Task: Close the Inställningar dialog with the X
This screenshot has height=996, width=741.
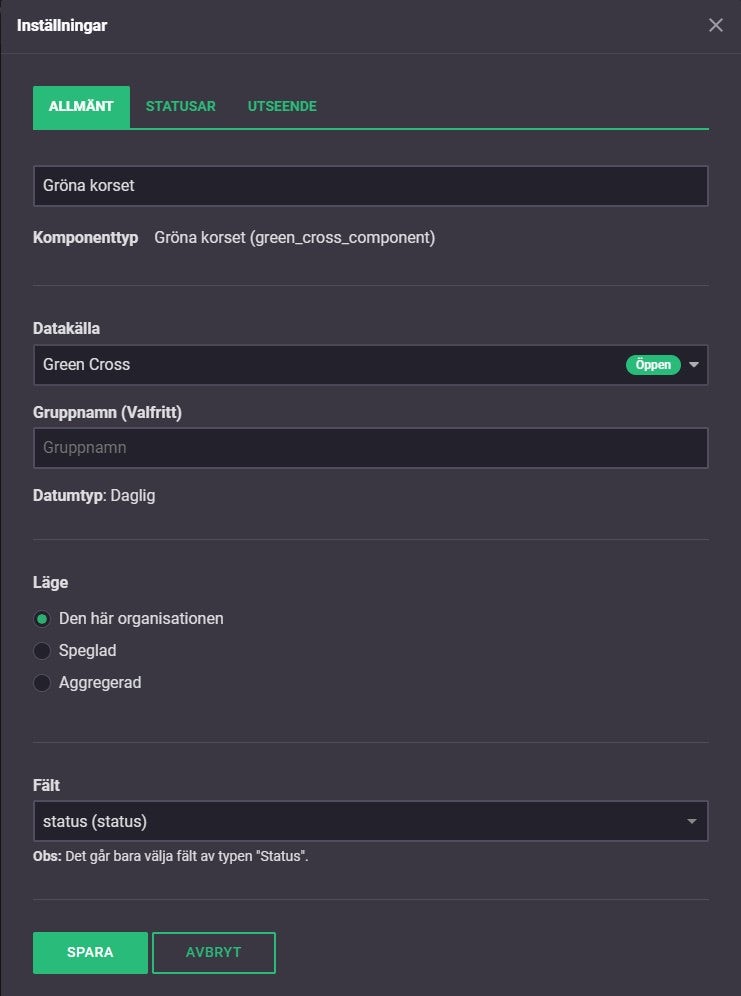Action: [715, 26]
